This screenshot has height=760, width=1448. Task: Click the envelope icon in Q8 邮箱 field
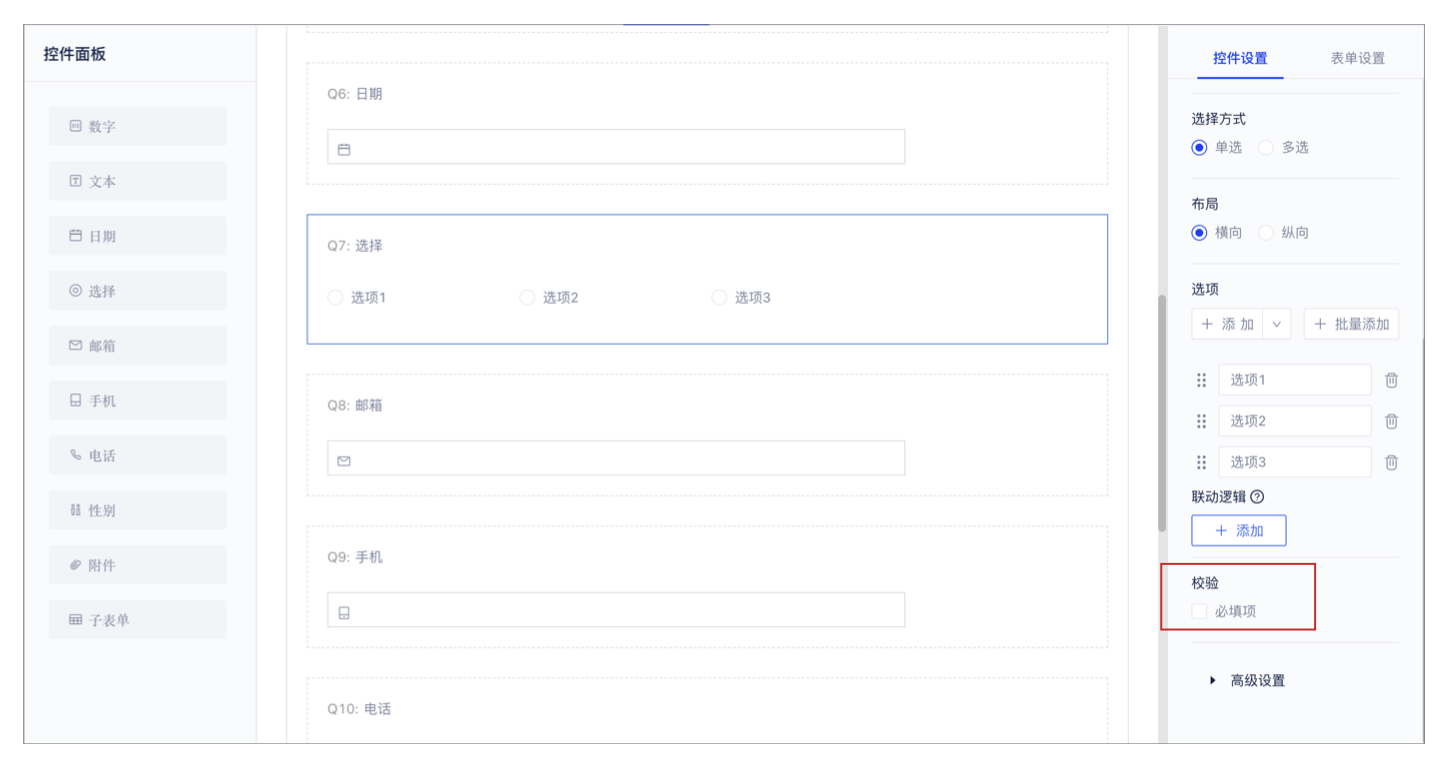pyautogui.click(x=344, y=461)
